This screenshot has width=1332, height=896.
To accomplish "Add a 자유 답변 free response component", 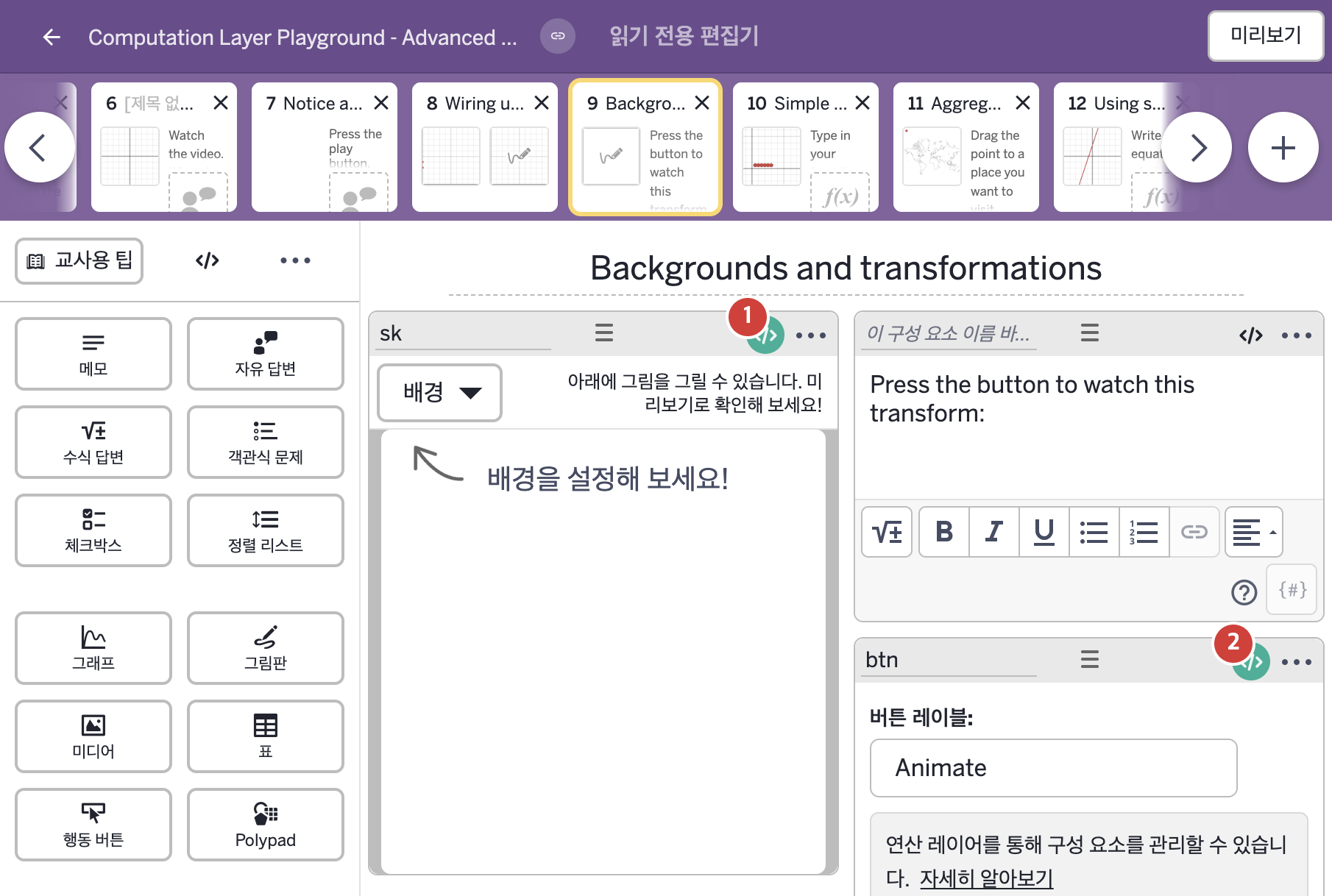I will click(266, 354).
